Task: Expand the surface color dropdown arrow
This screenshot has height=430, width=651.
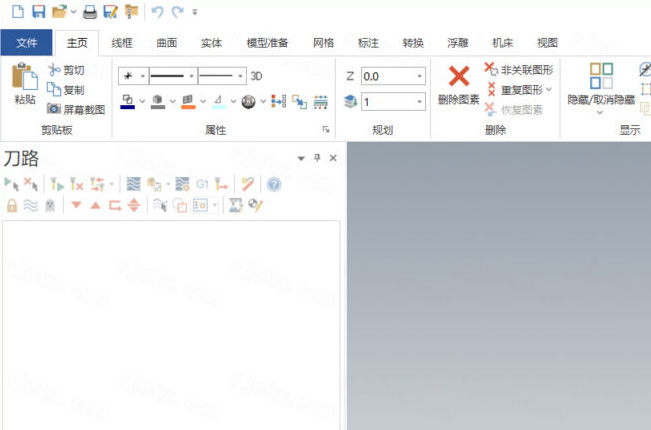Action: tap(203, 101)
